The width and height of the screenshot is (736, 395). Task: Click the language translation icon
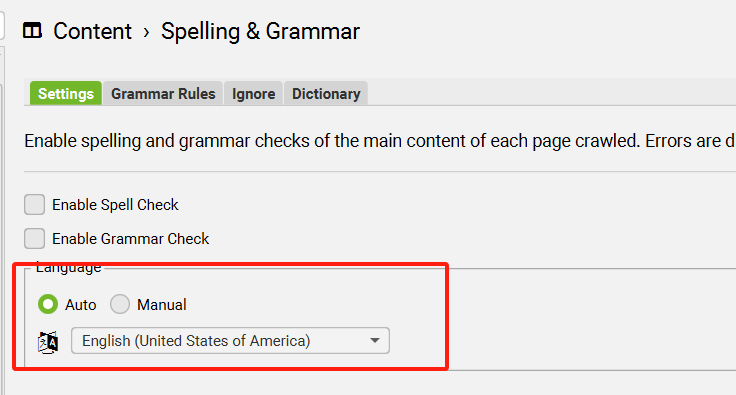[x=48, y=342]
